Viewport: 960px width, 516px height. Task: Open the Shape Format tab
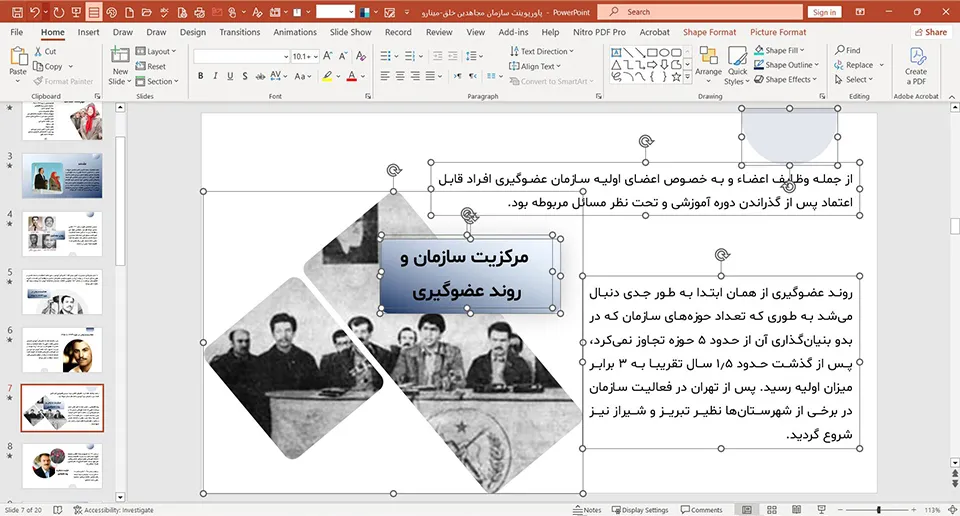coord(710,32)
